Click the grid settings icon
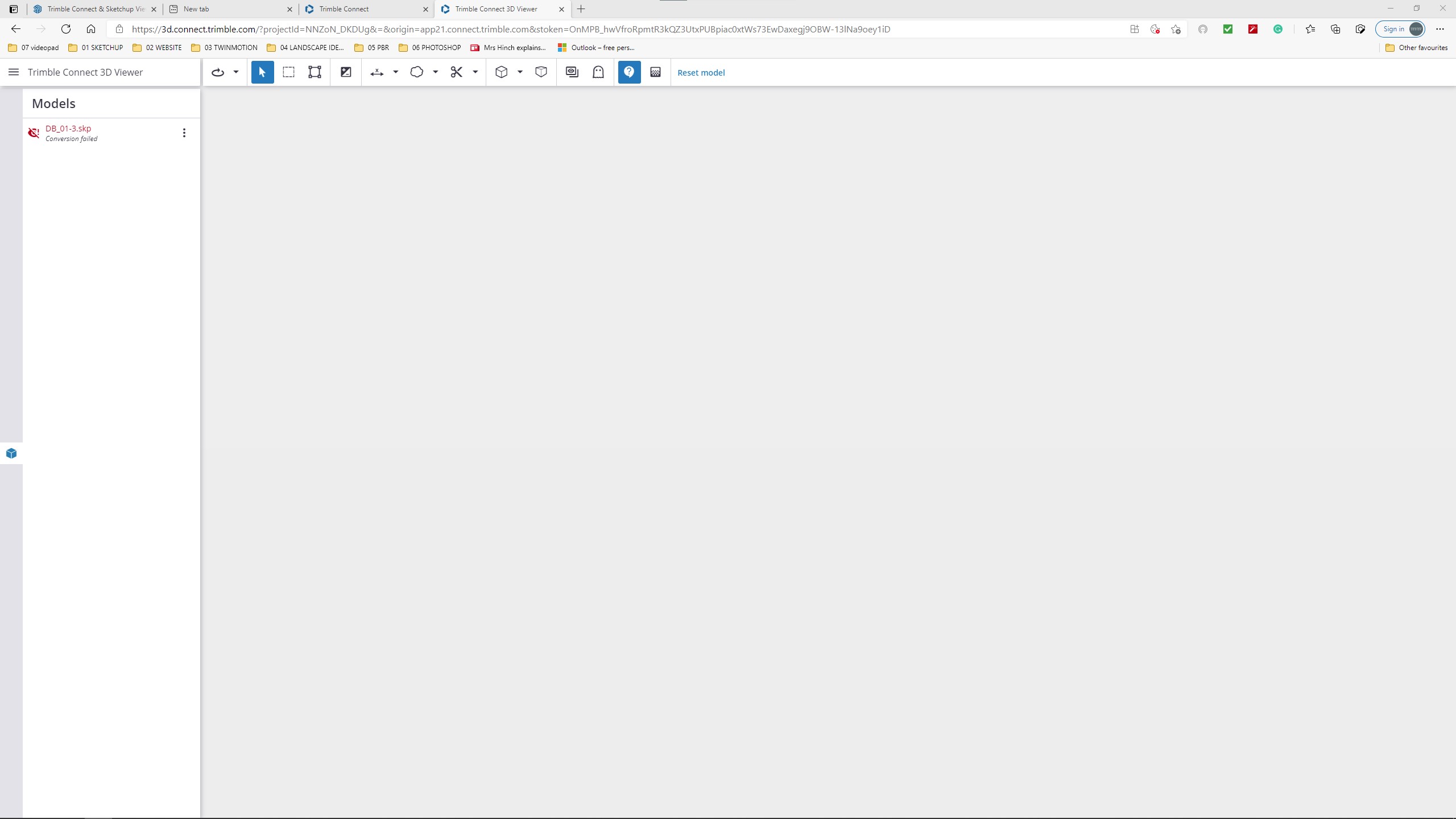Image resolution: width=1456 pixels, height=819 pixels. click(x=656, y=72)
